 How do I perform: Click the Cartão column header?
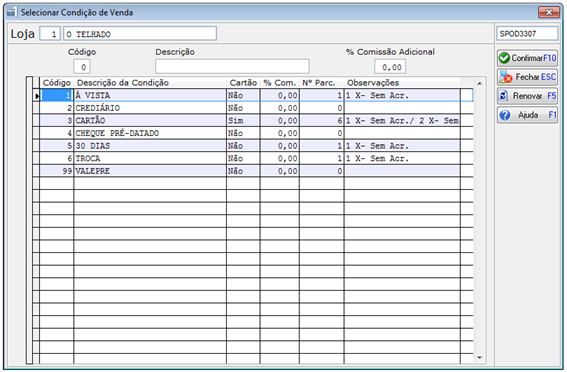(x=243, y=83)
